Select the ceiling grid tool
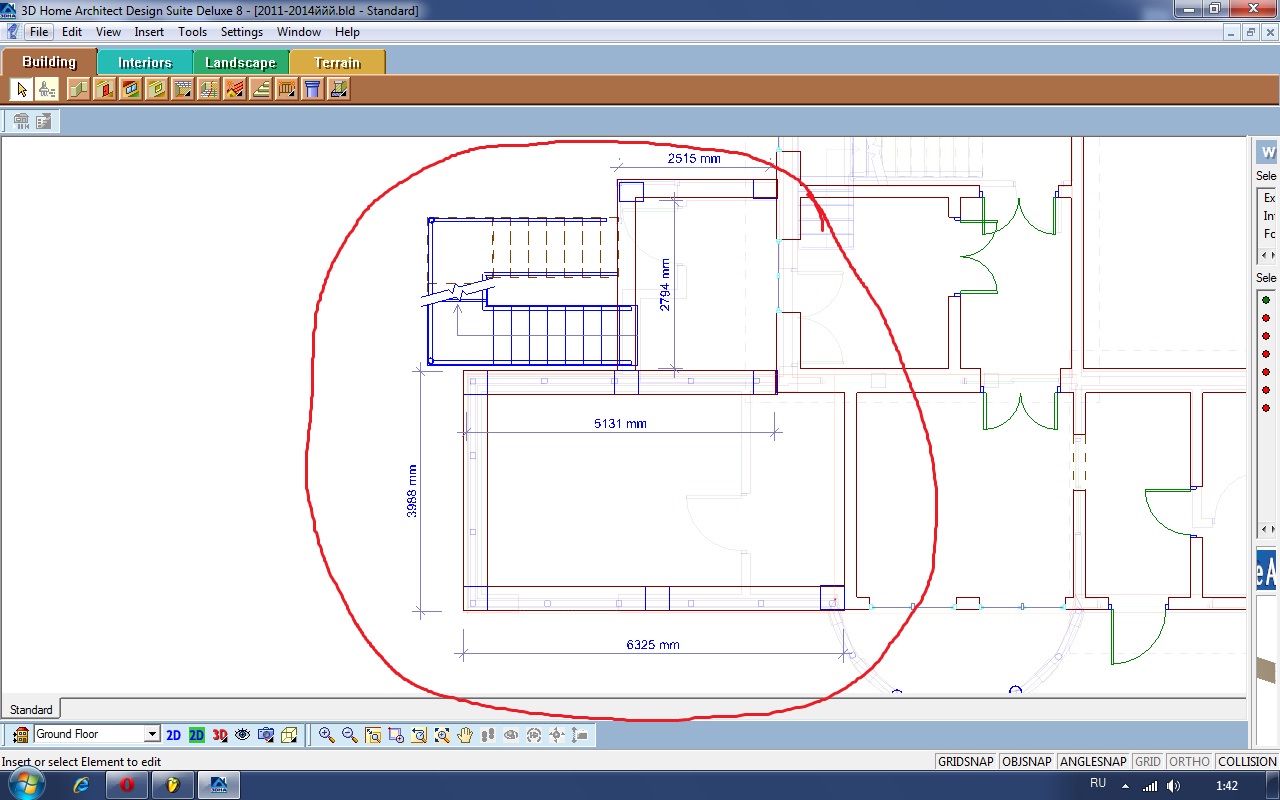Viewport: 1280px width, 800px height. point(209,90)
